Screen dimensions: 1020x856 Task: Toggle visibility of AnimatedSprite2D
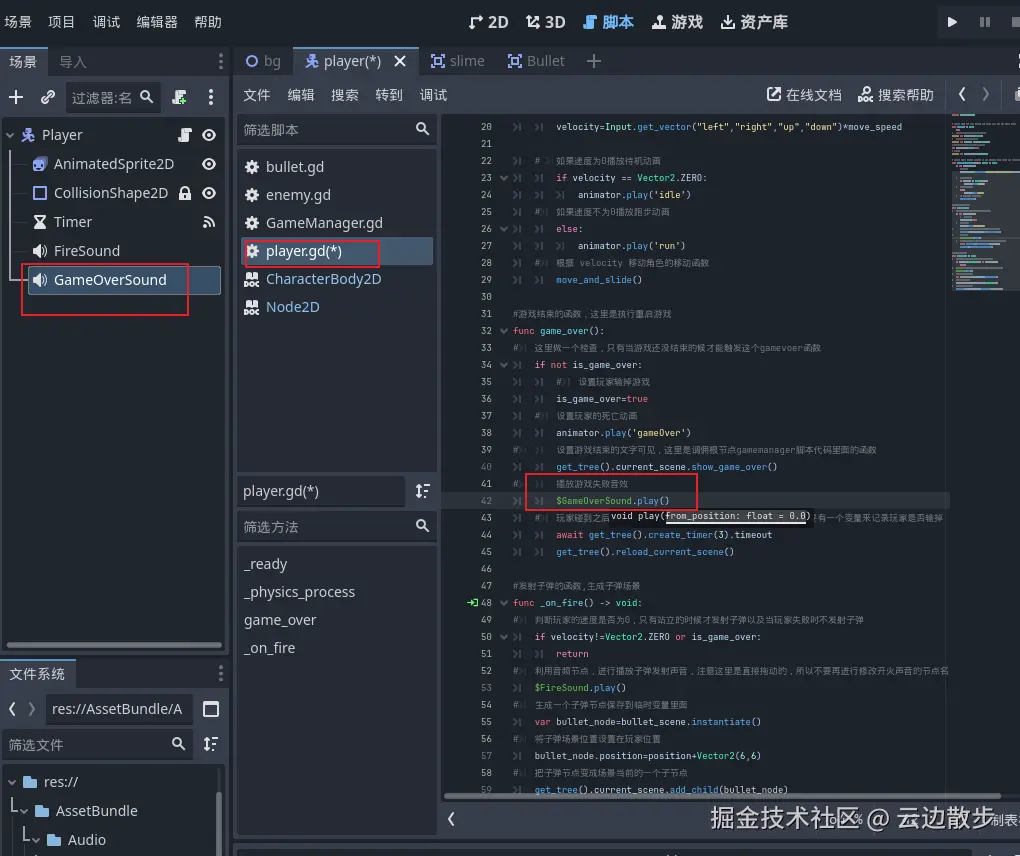(209, 164)
